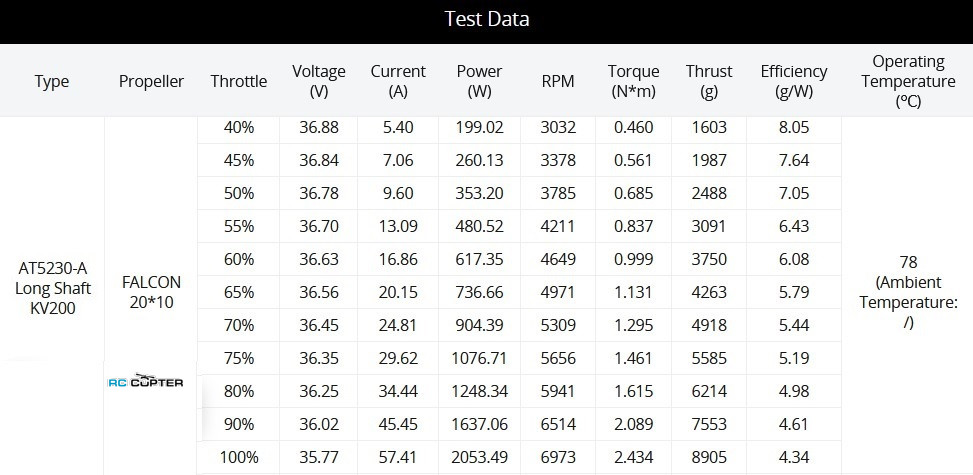
Task: Select the FALCON 20*10 propeller cell
Action: pyautogui.click(x=151, y=292)
